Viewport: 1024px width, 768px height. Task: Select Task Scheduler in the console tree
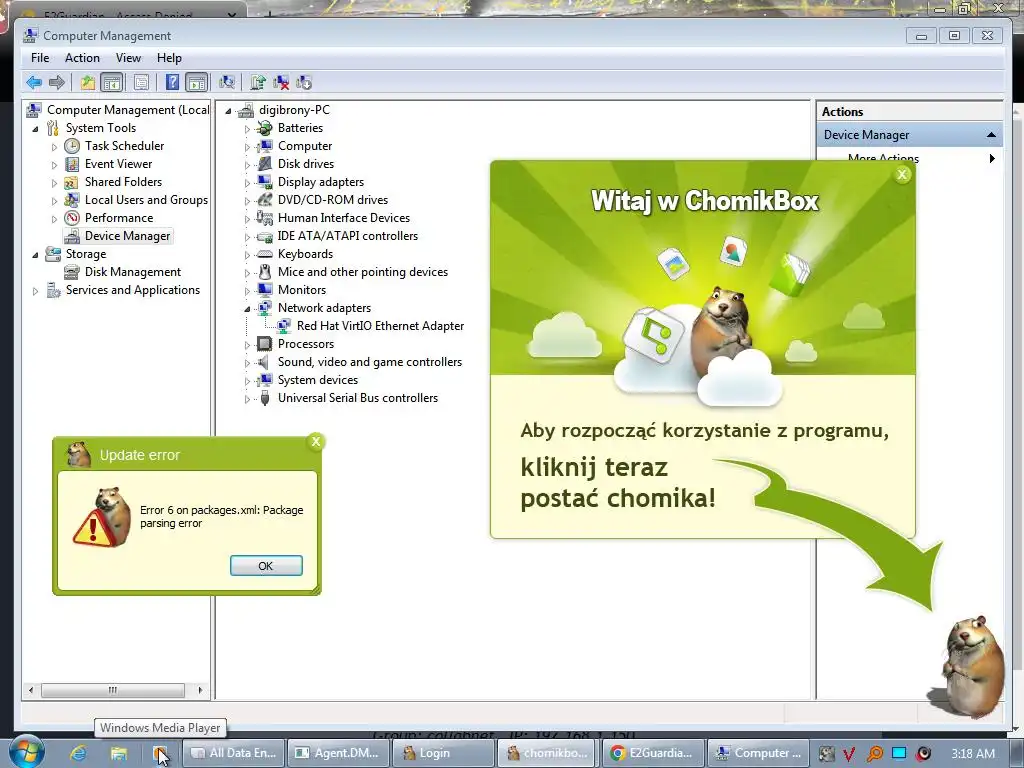124,146
